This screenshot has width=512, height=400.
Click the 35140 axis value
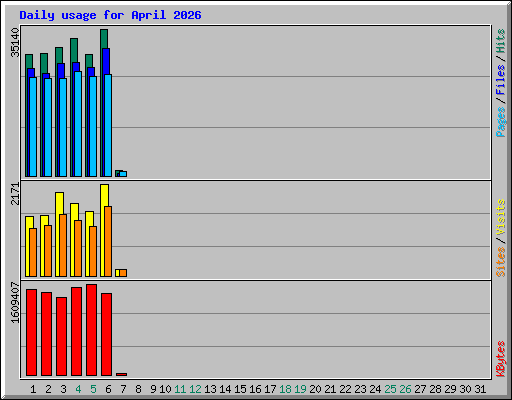(15, 42)
